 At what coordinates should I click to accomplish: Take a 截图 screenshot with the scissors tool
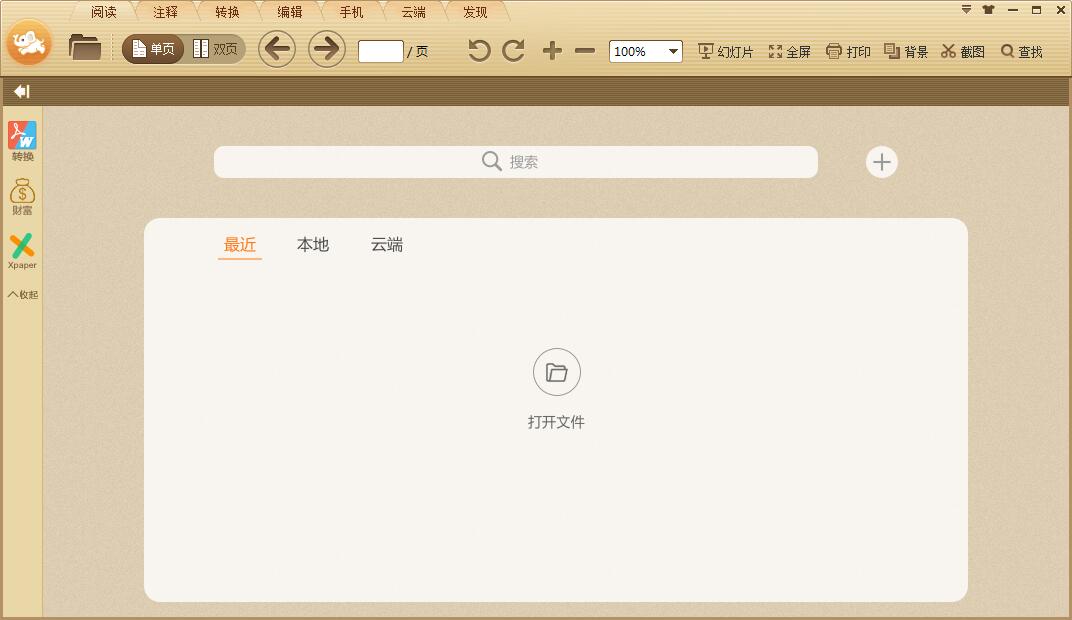tap(961, 51)
